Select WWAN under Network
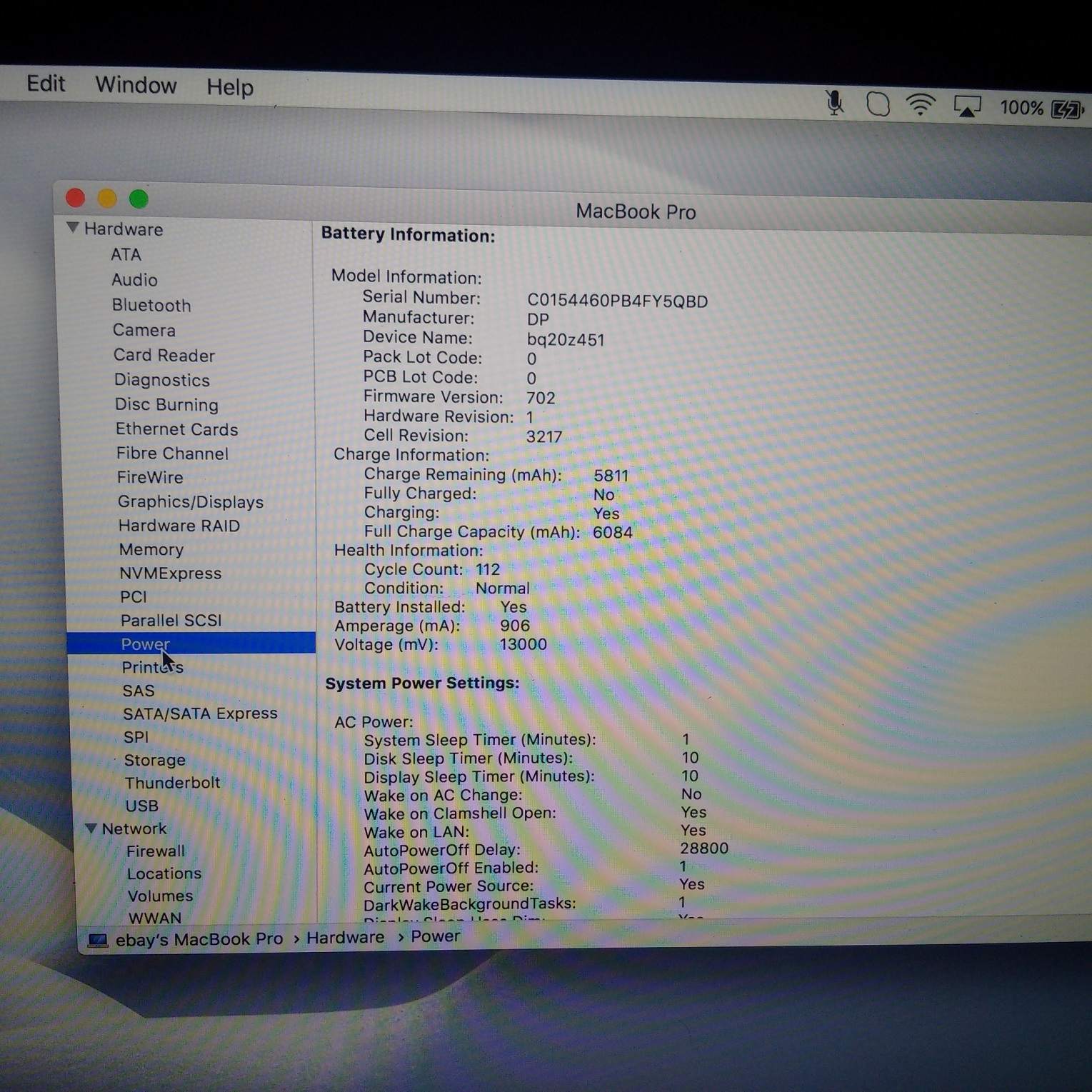This screenshot has height=1092, width=1092. [154, 917]
